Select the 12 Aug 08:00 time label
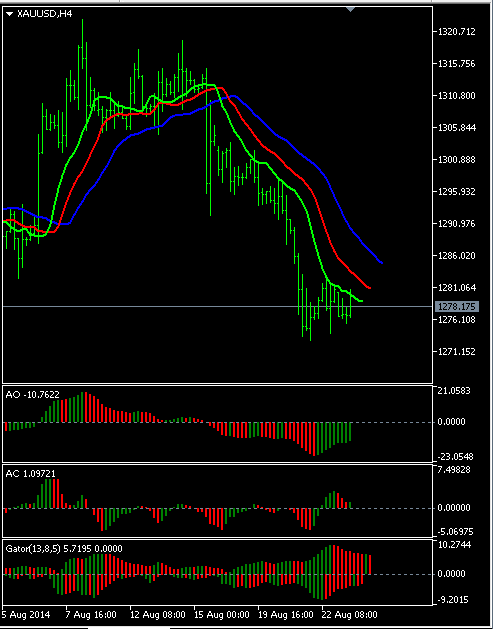This screenshot has height=629, width=493. pos(158,615)
